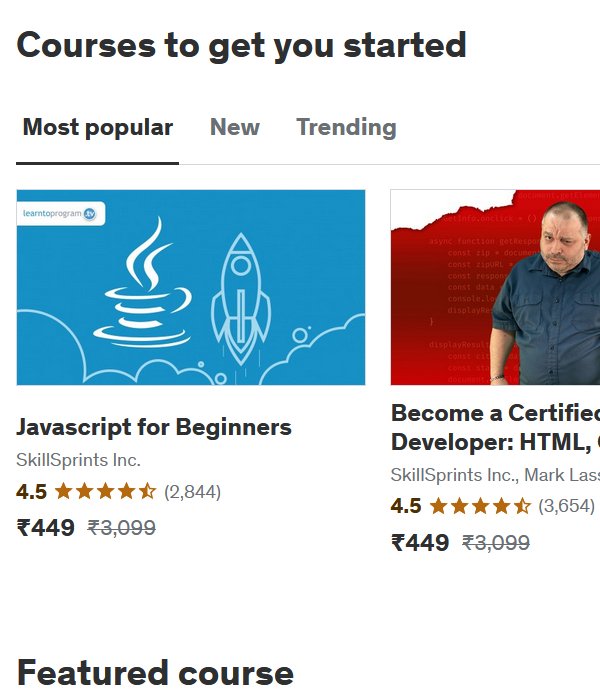Click the Featured course heading

tap(155, 673)
